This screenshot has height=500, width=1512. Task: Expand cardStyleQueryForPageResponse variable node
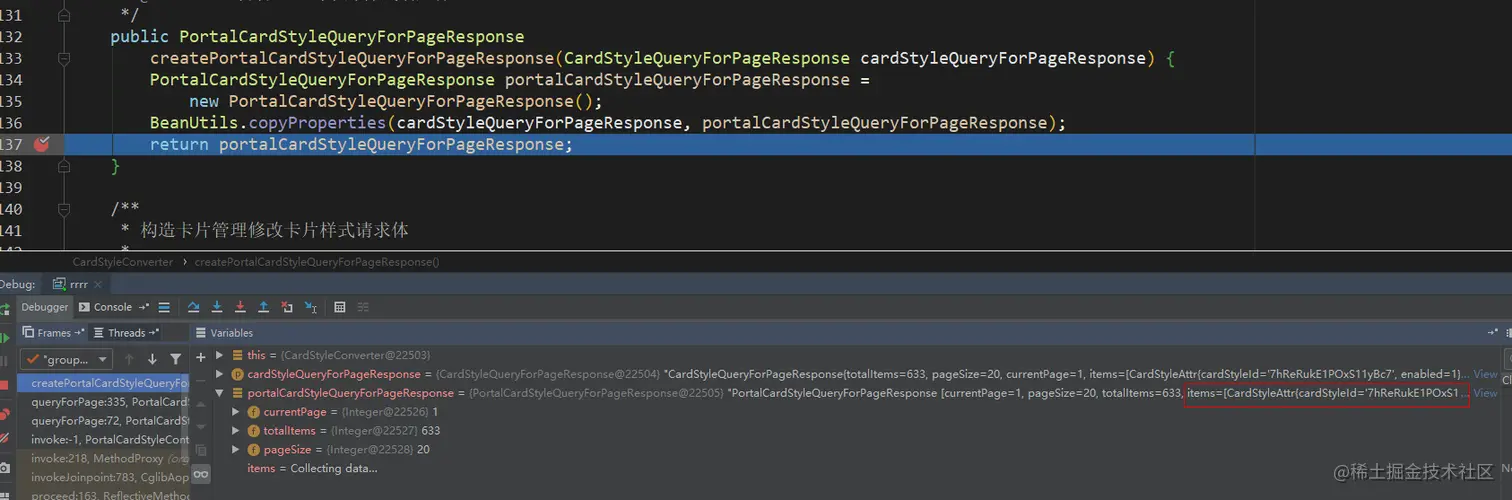click(x=220, y=374)
